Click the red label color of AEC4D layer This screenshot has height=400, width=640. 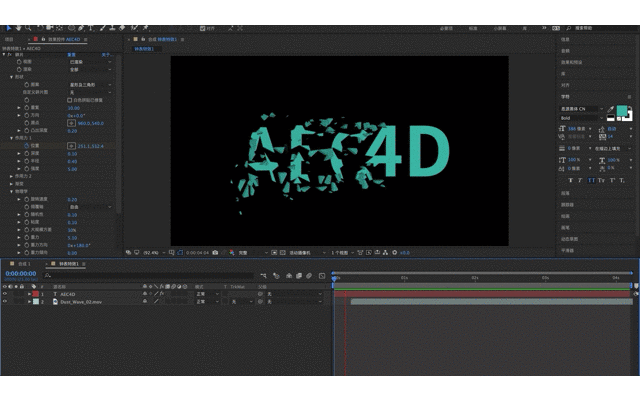36,294
